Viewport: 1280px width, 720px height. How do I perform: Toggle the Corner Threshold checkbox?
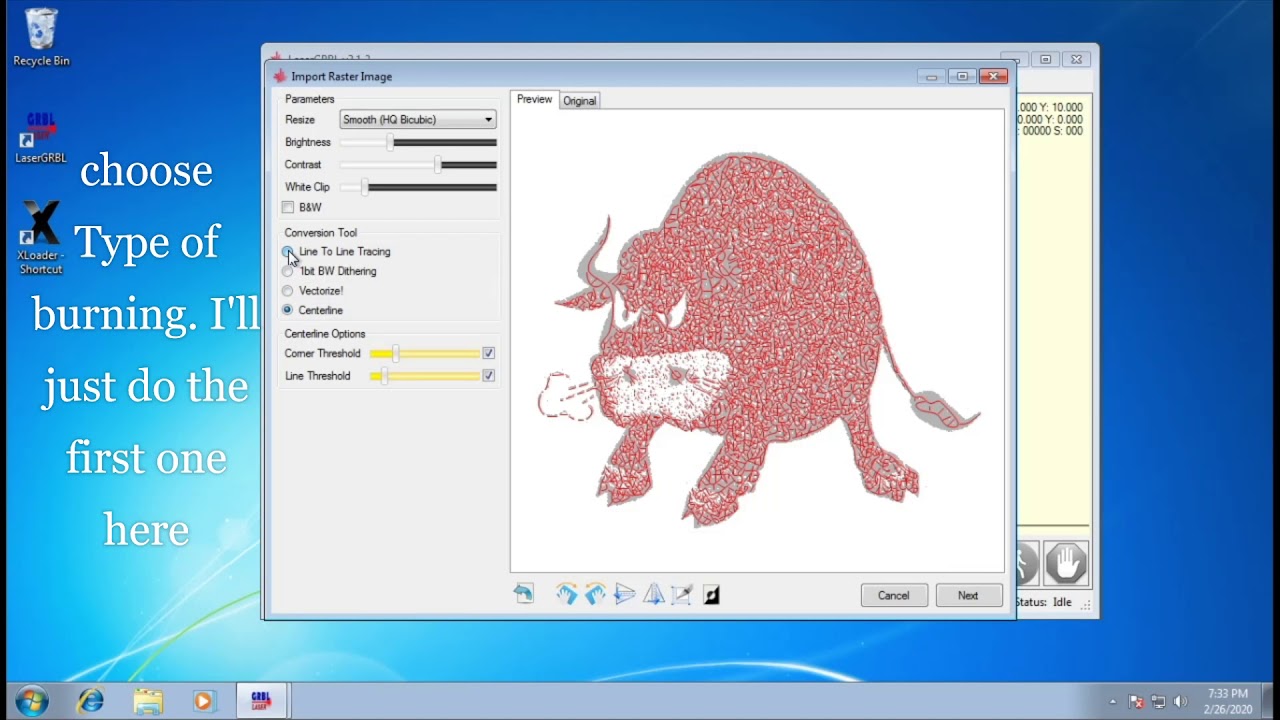pos(488,353)
